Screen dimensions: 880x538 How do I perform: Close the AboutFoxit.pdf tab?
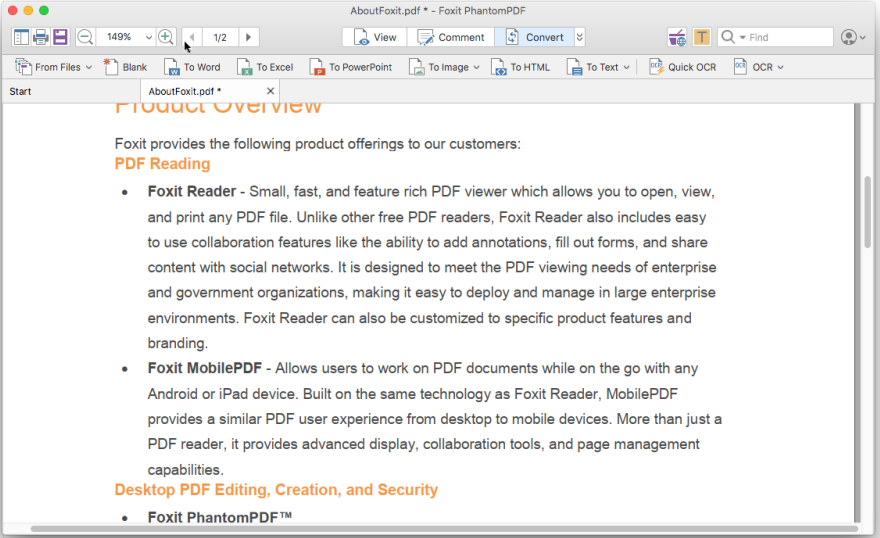coord(271,91)
